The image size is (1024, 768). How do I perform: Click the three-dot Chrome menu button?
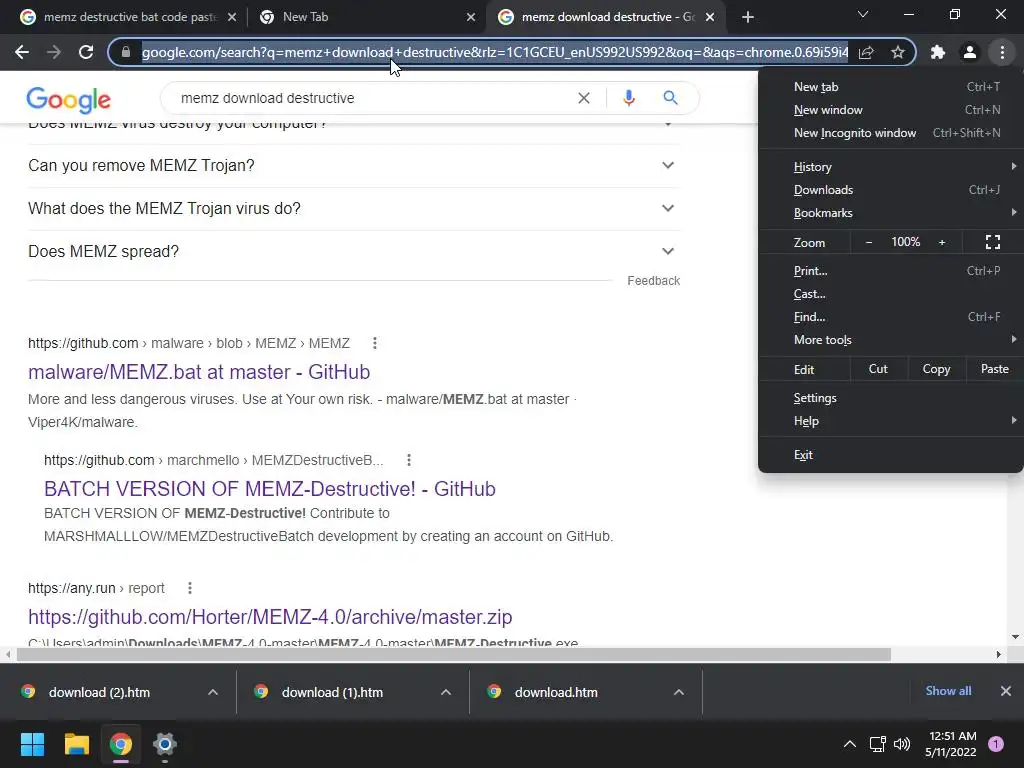1002,52
